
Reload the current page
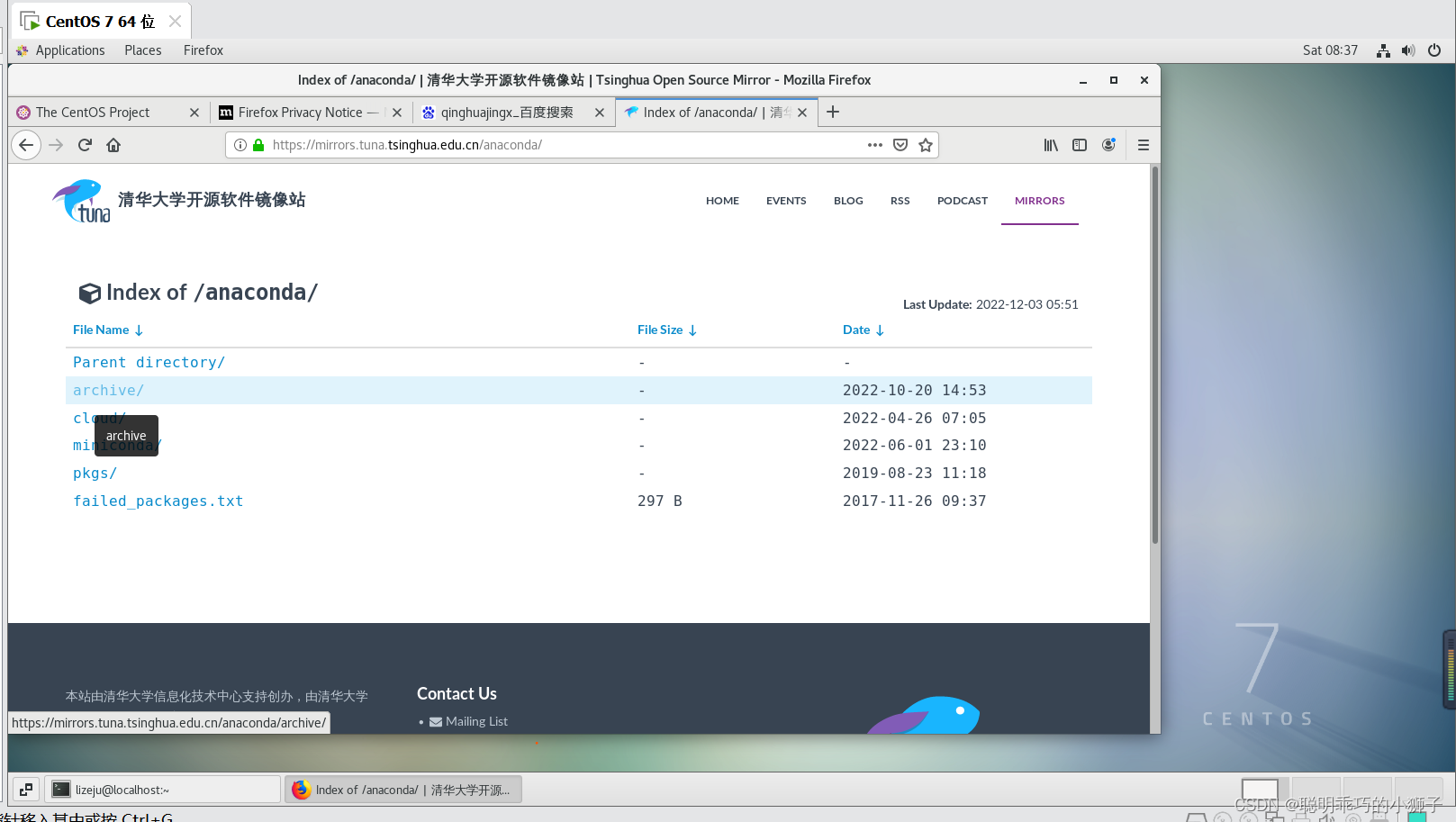[84, 144]
